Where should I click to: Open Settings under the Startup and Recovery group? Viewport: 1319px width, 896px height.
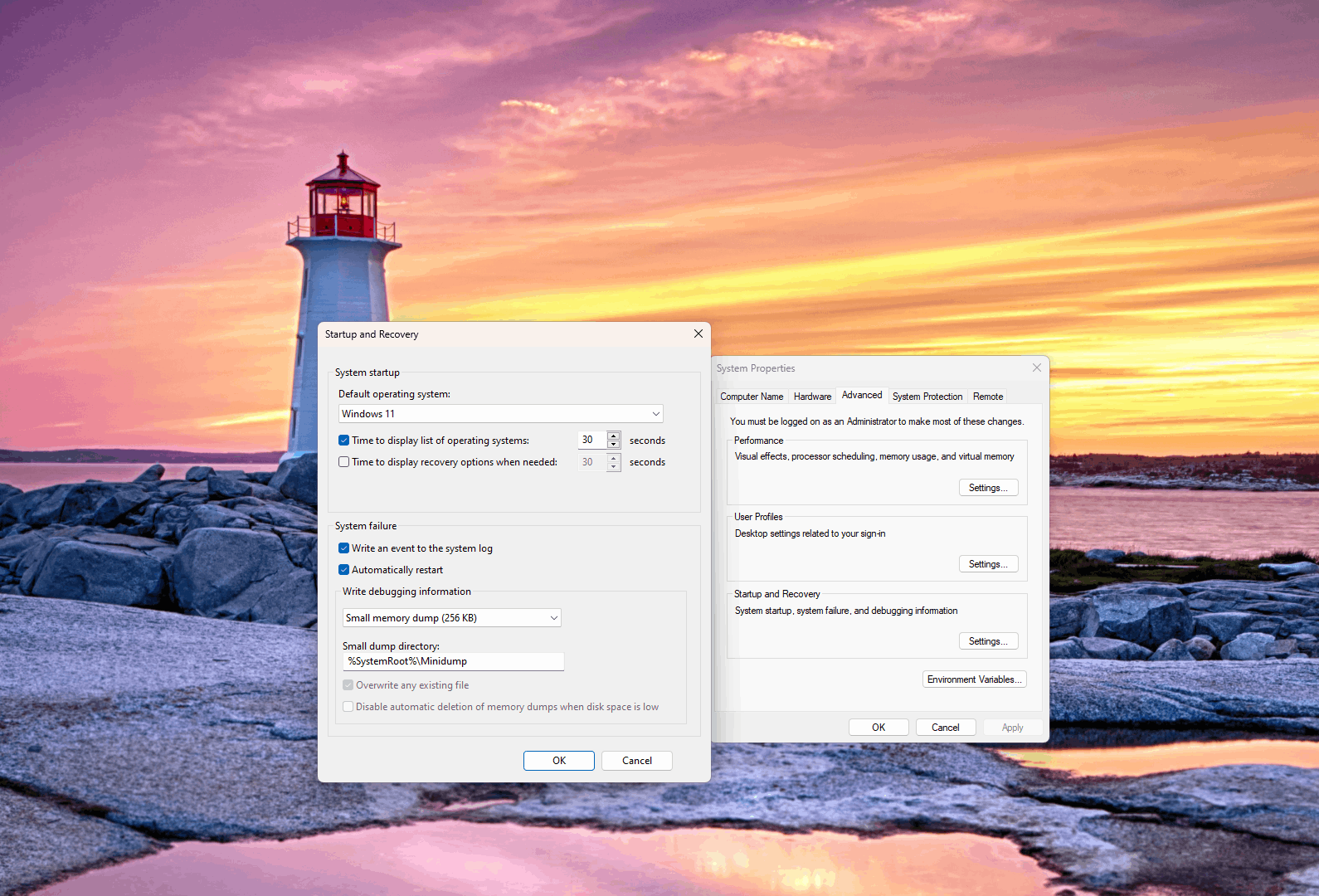[988, 641]
